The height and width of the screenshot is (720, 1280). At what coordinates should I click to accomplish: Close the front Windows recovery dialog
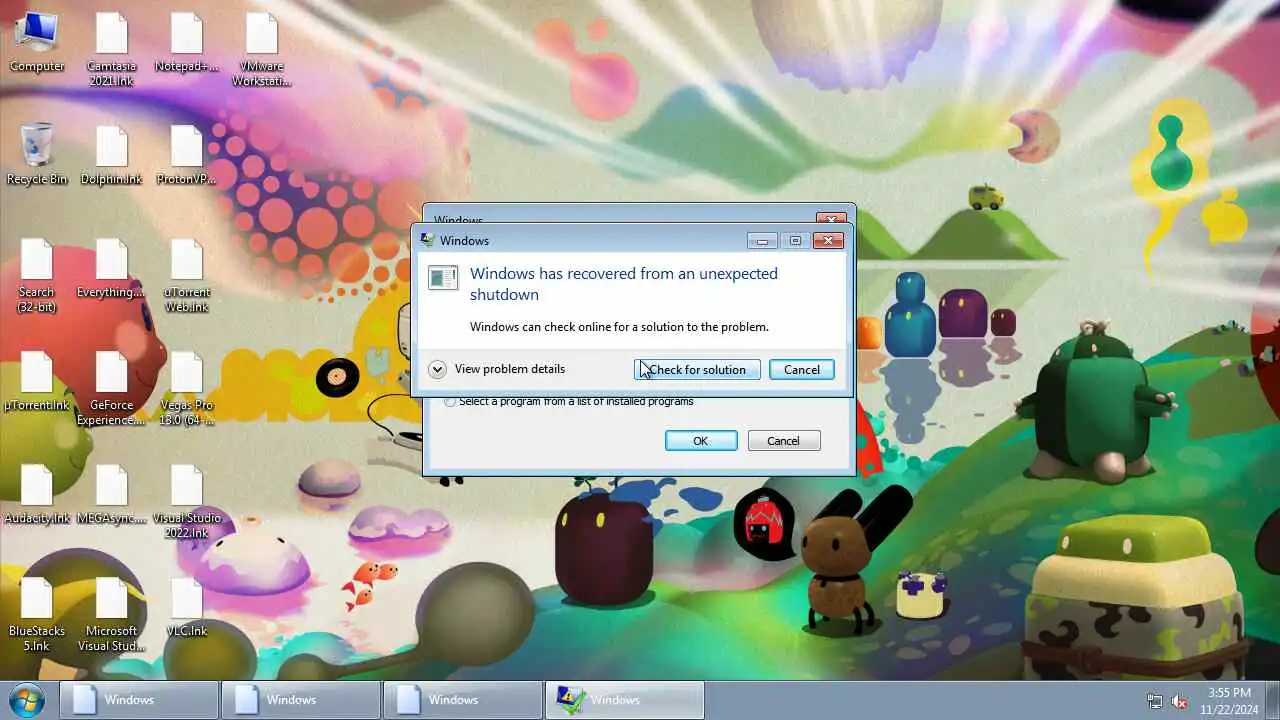point(828,240)
